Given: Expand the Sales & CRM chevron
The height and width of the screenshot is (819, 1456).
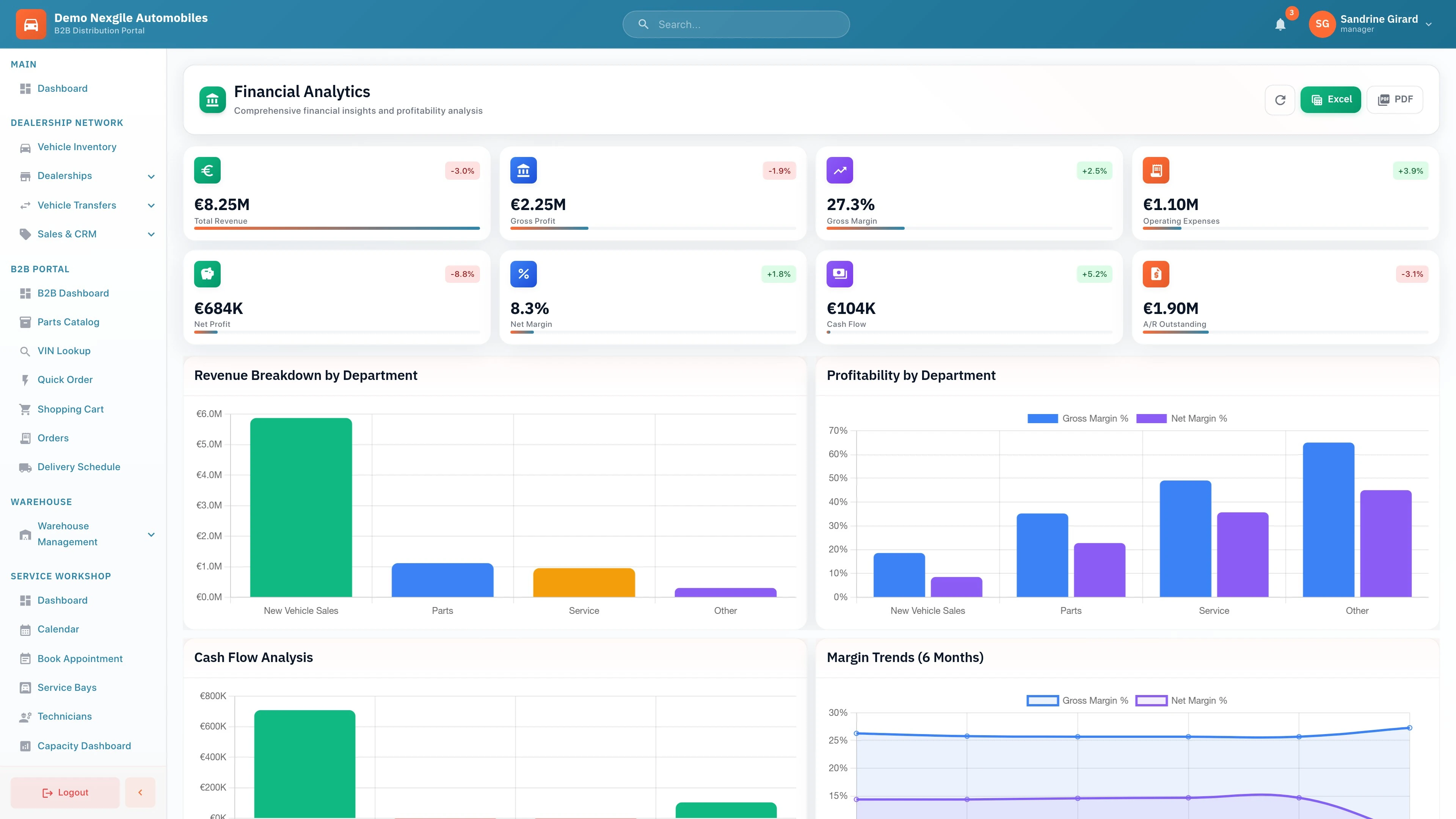Looking at the screenshot, I should pos(151,235).
